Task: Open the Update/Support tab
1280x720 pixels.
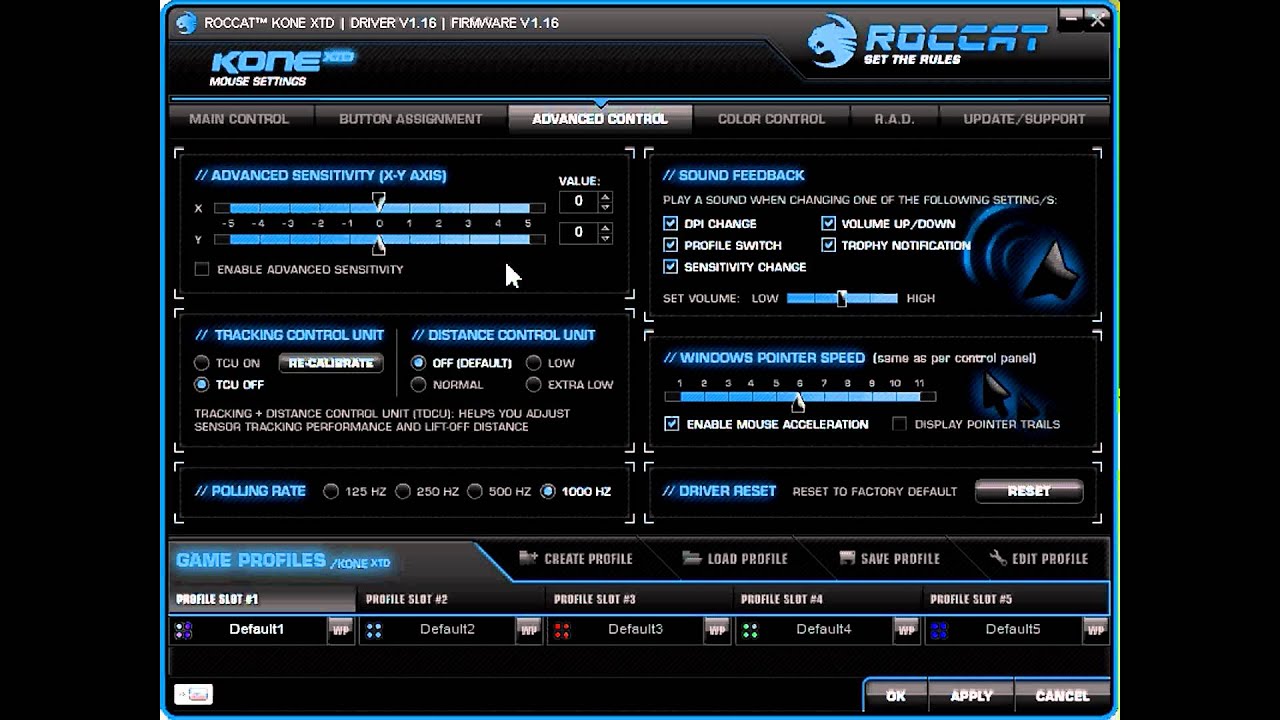Action: 1024,119
